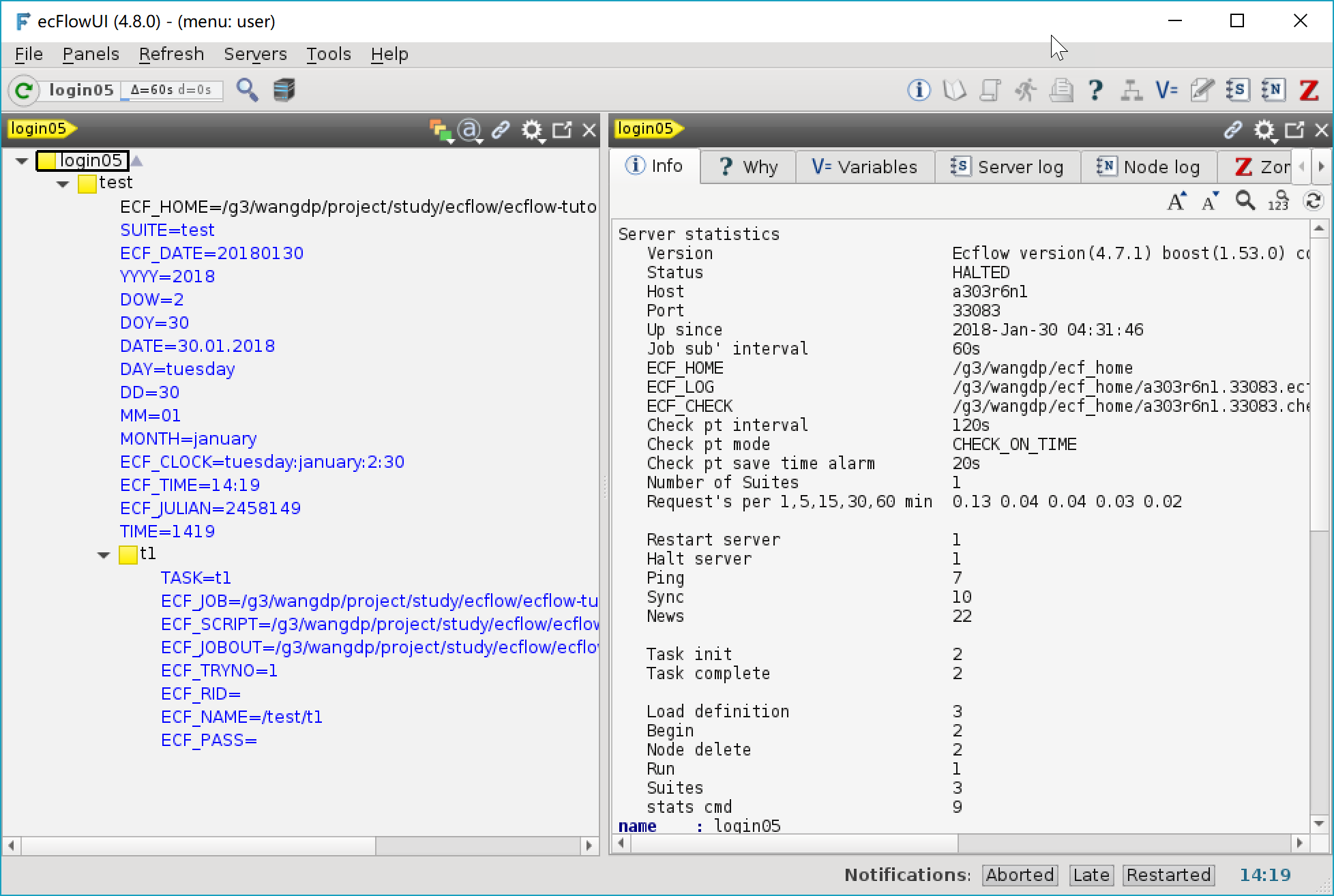
Task: Open the Variables V= toolbar icon
Action: (1166, 90)
